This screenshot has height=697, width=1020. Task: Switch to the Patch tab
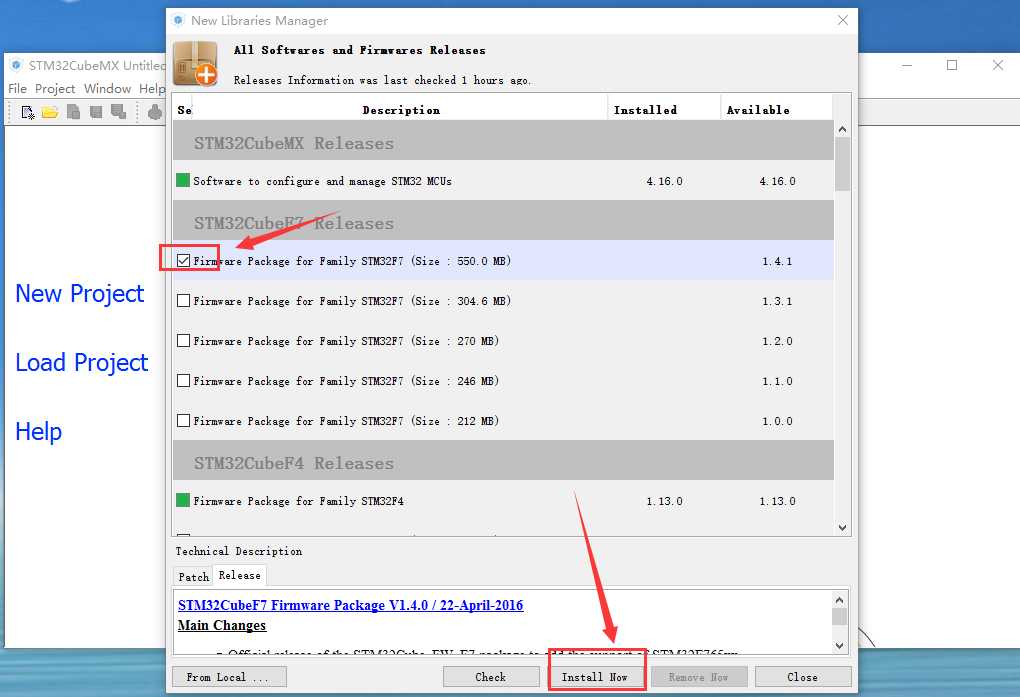click(x=194, y=577)
